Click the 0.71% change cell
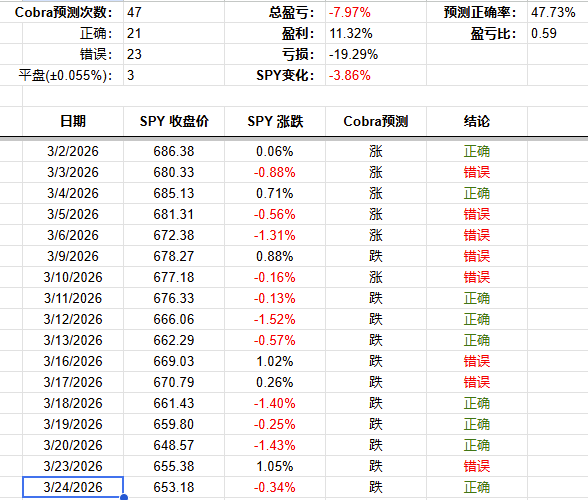 275,193
